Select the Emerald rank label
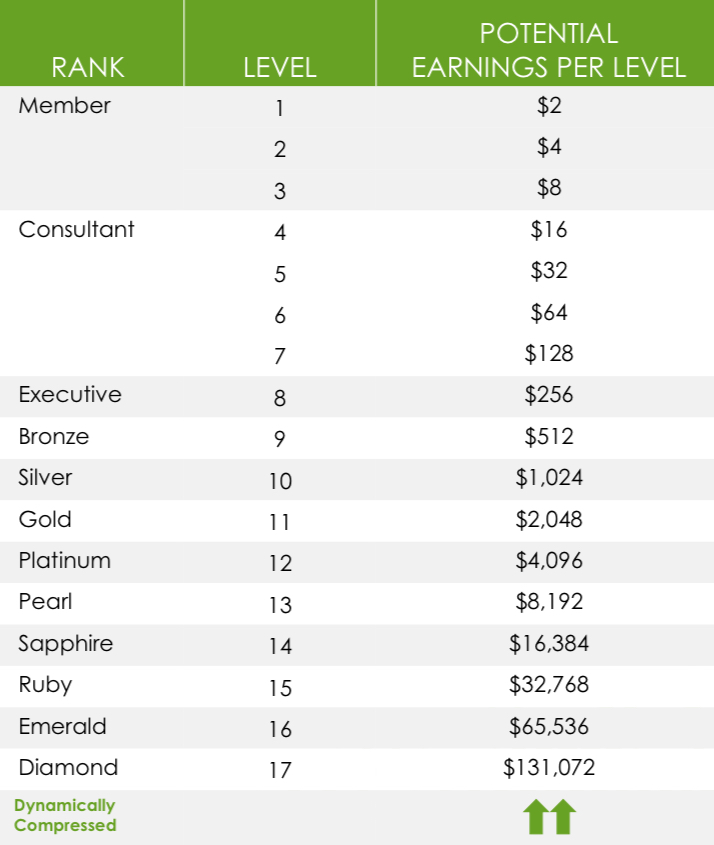The height and width of the screenshot is (845, 714). [63, 726]
